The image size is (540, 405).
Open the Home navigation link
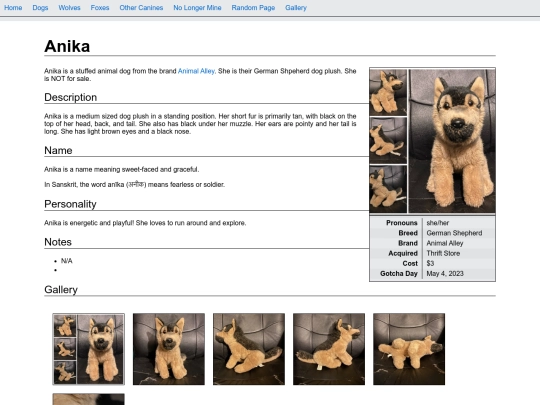tap(13, 8)
